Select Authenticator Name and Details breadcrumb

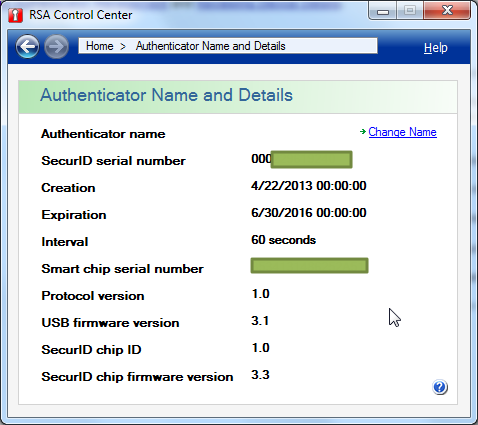point(210,46)
